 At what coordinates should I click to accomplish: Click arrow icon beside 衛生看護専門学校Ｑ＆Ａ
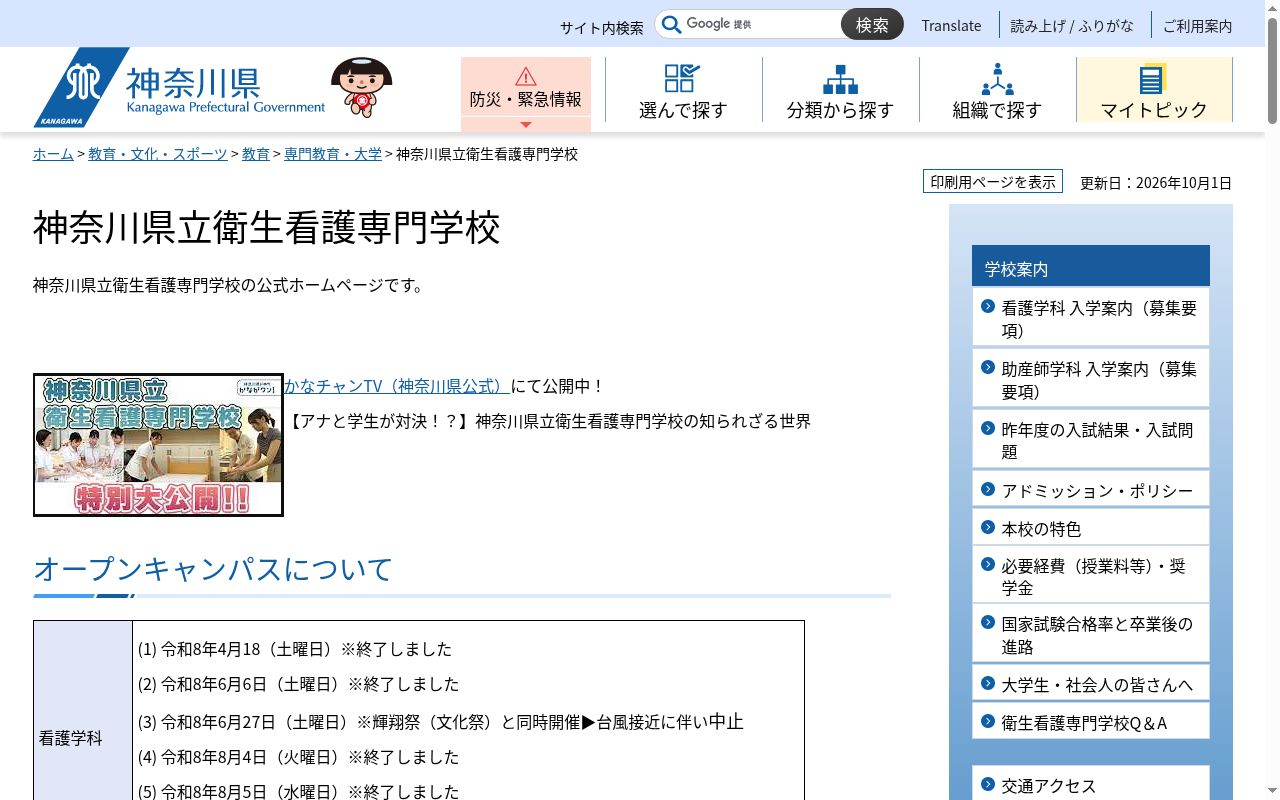[x=988, y=720]
